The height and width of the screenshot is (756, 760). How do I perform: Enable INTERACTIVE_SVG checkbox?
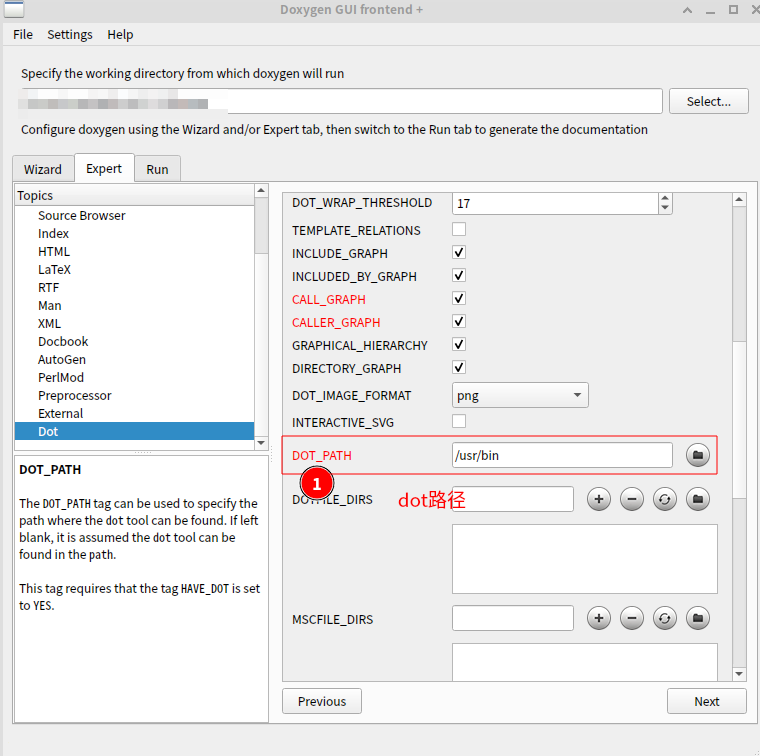[459, 421]
